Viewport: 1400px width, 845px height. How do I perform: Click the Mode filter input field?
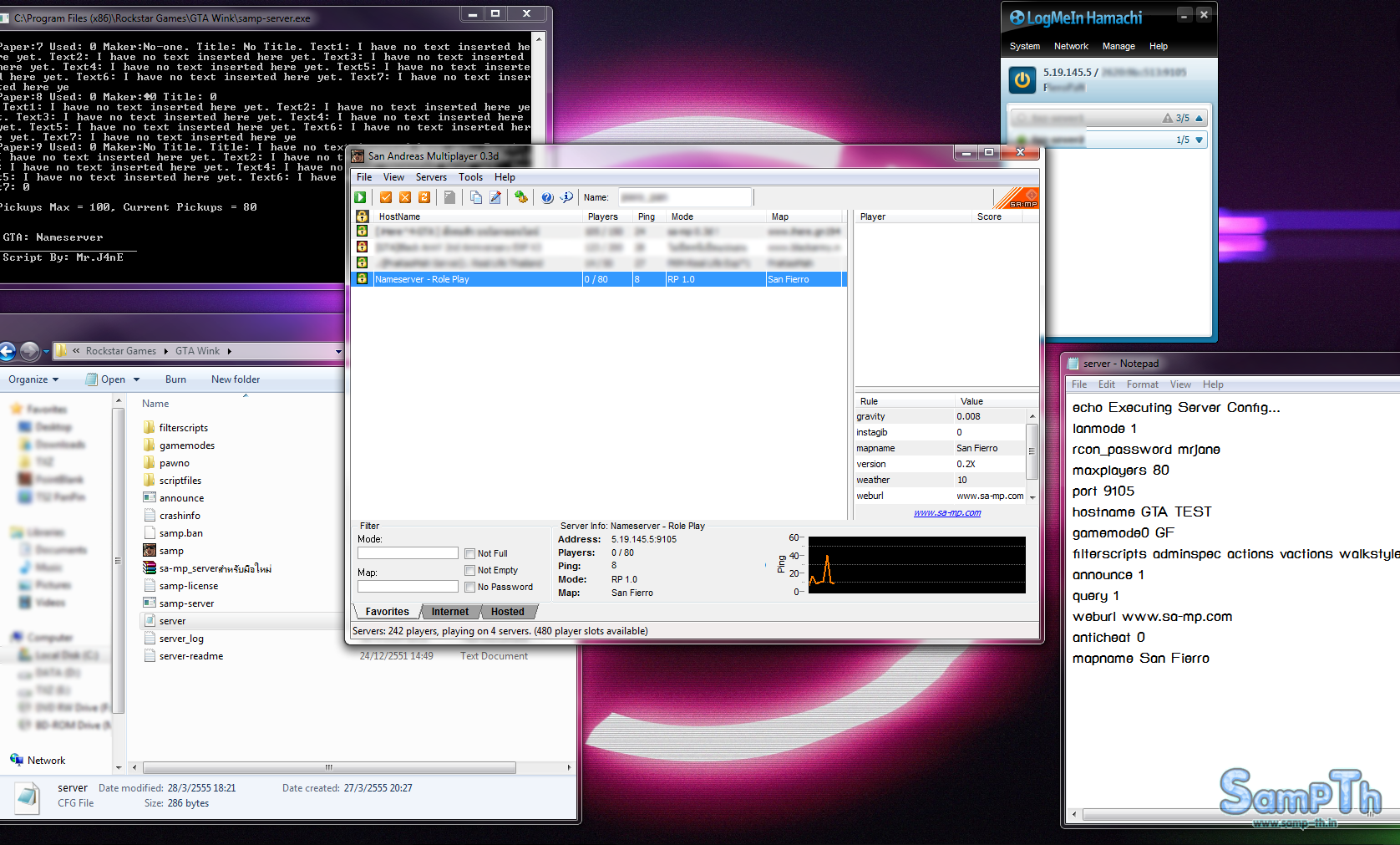[x=408, y=552]
